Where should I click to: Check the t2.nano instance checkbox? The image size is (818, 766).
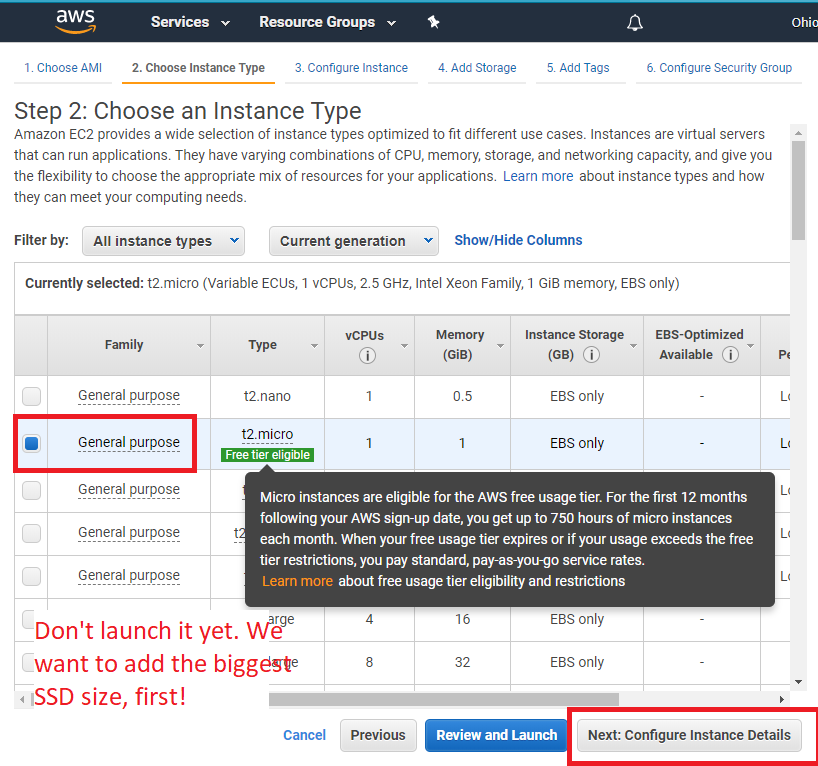(31, 396)
